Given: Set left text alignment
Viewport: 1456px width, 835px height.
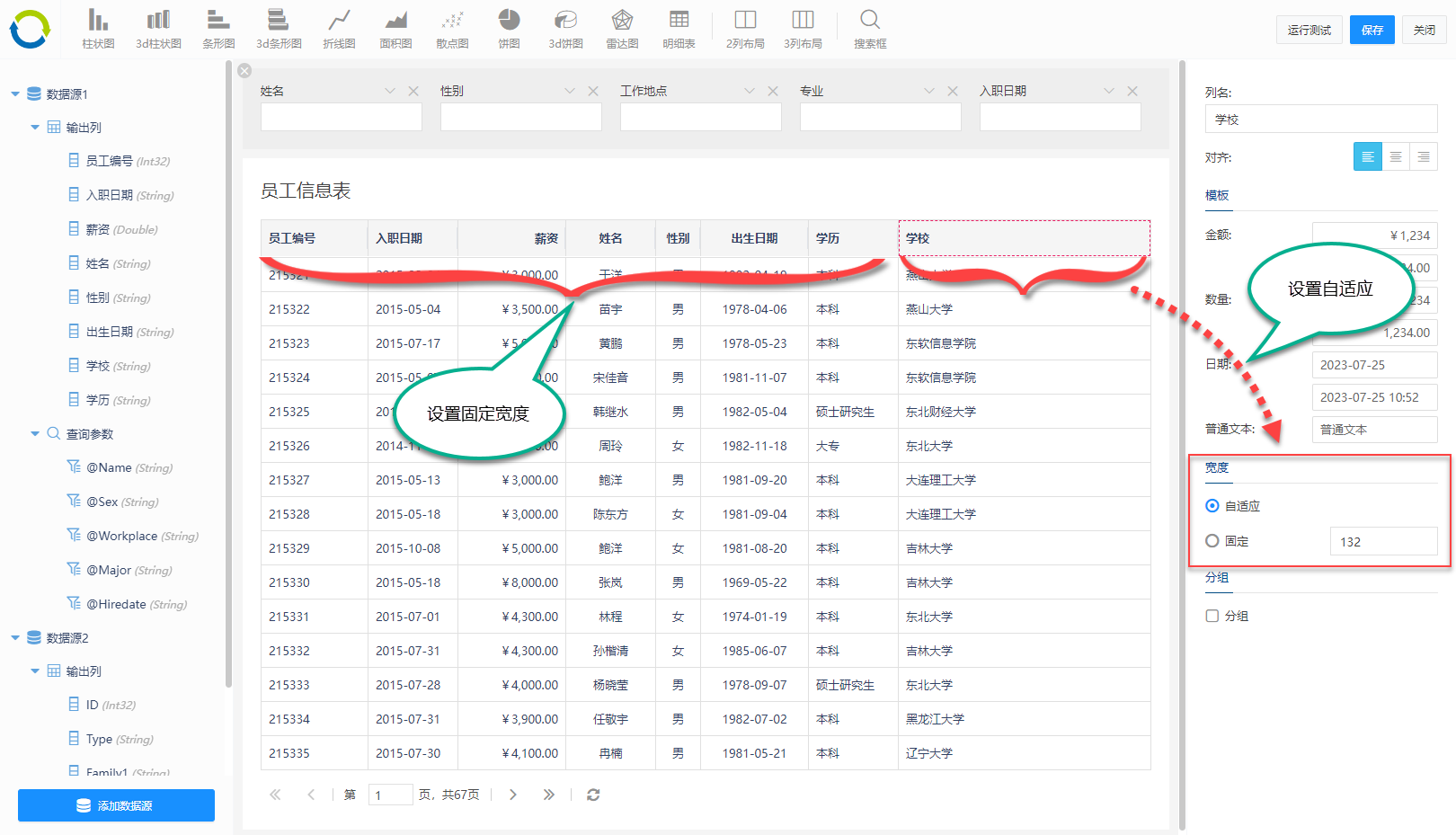Looking at the screenshot, I should point(1368,157).
